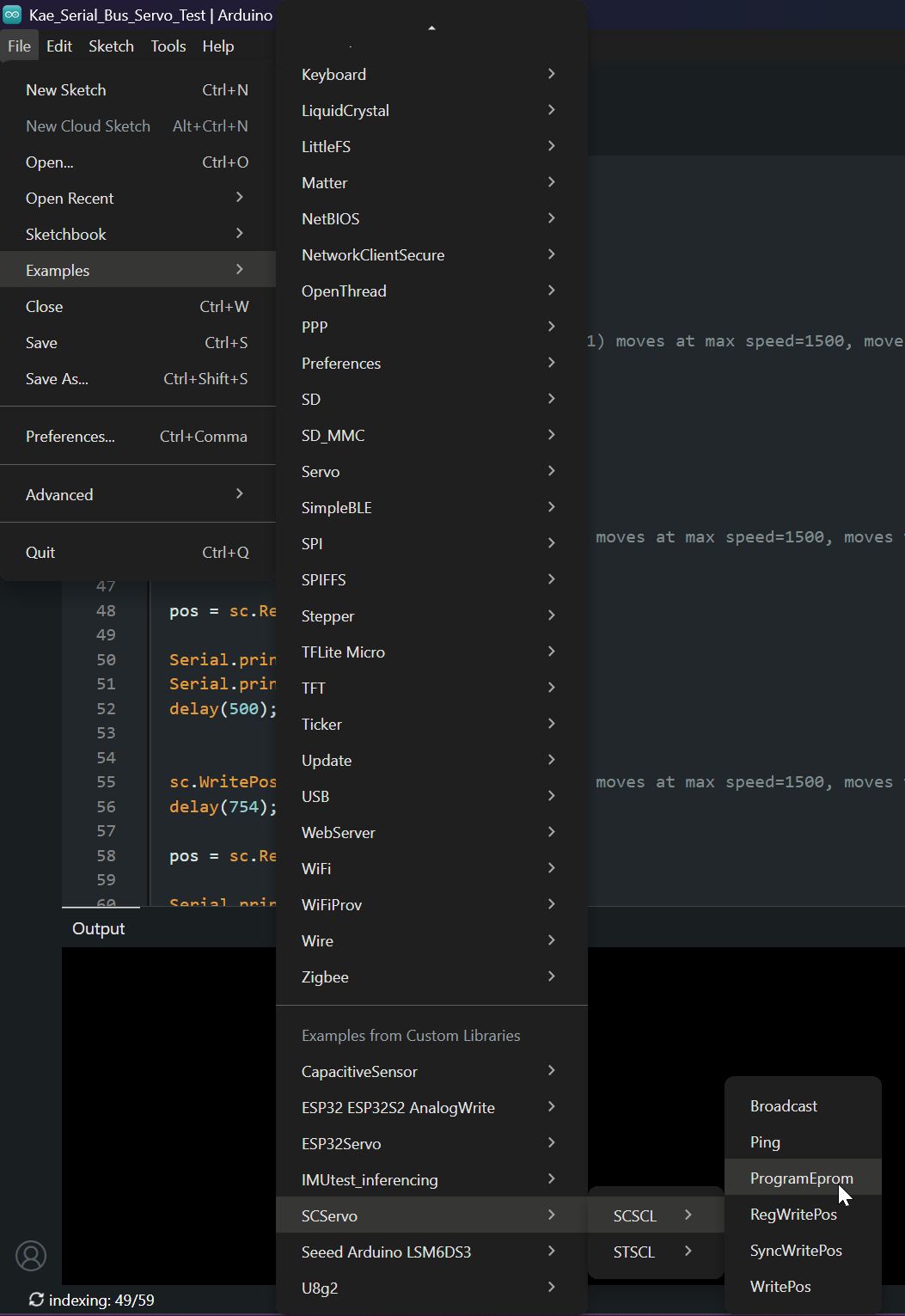Open WiFiProv examples

(431, 905)
